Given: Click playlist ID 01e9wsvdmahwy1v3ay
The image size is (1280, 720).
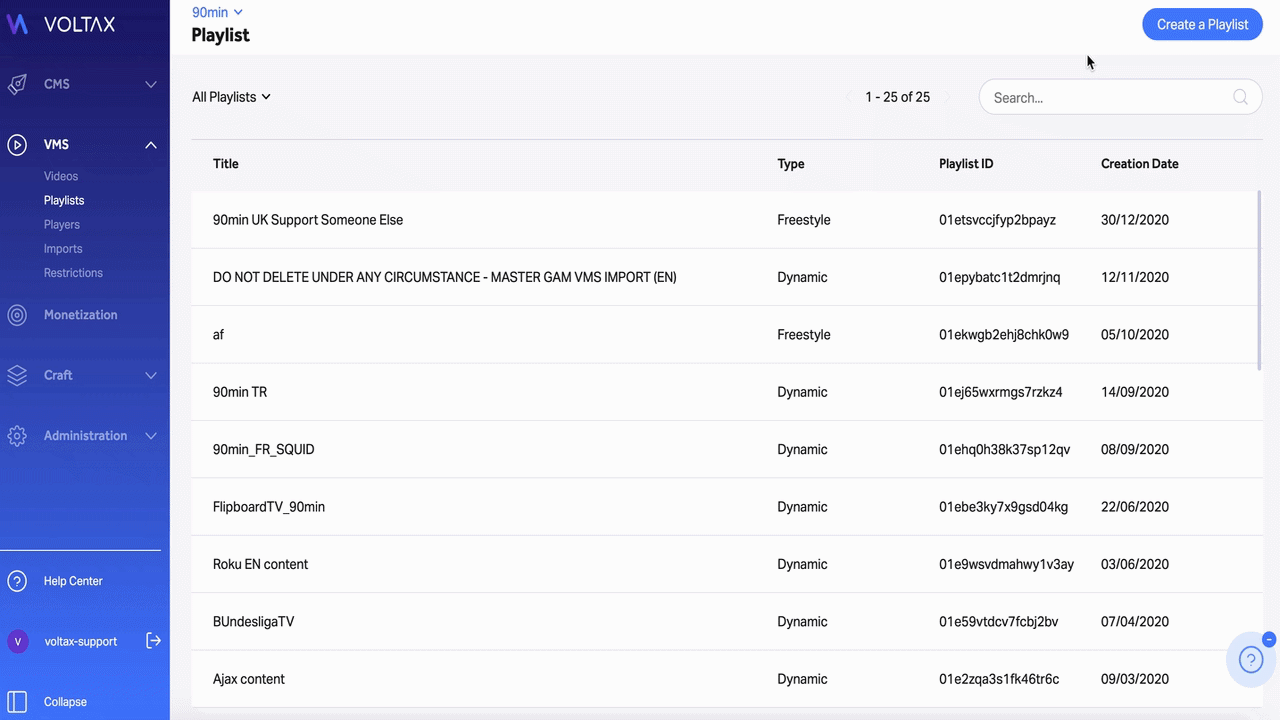Looking at the screenshot, I should 1006,564.
